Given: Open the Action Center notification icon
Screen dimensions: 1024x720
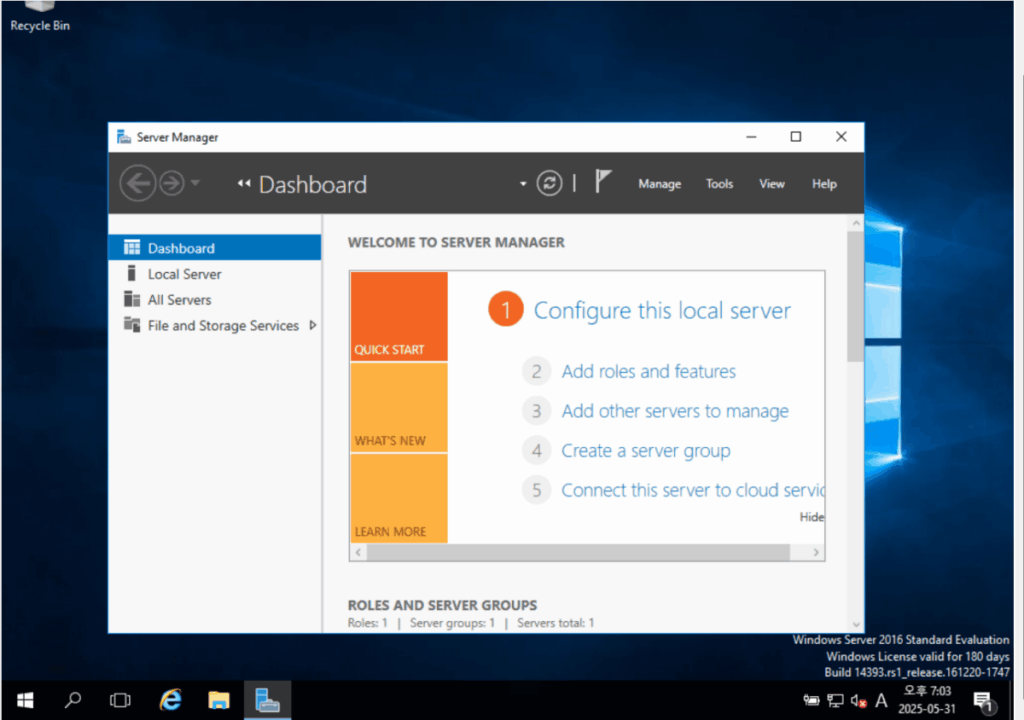Looking at the screenshot, I should (983, 702).
